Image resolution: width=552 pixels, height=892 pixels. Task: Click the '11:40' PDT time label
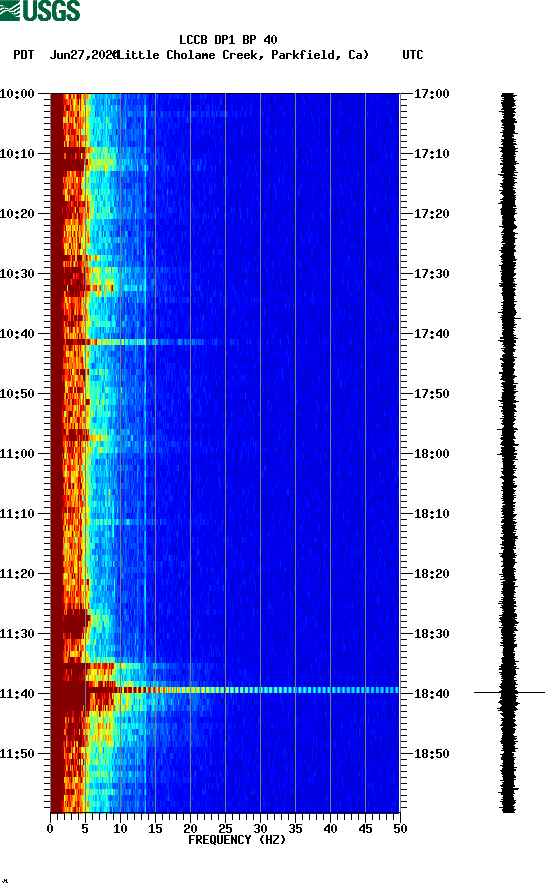[17, 694]
